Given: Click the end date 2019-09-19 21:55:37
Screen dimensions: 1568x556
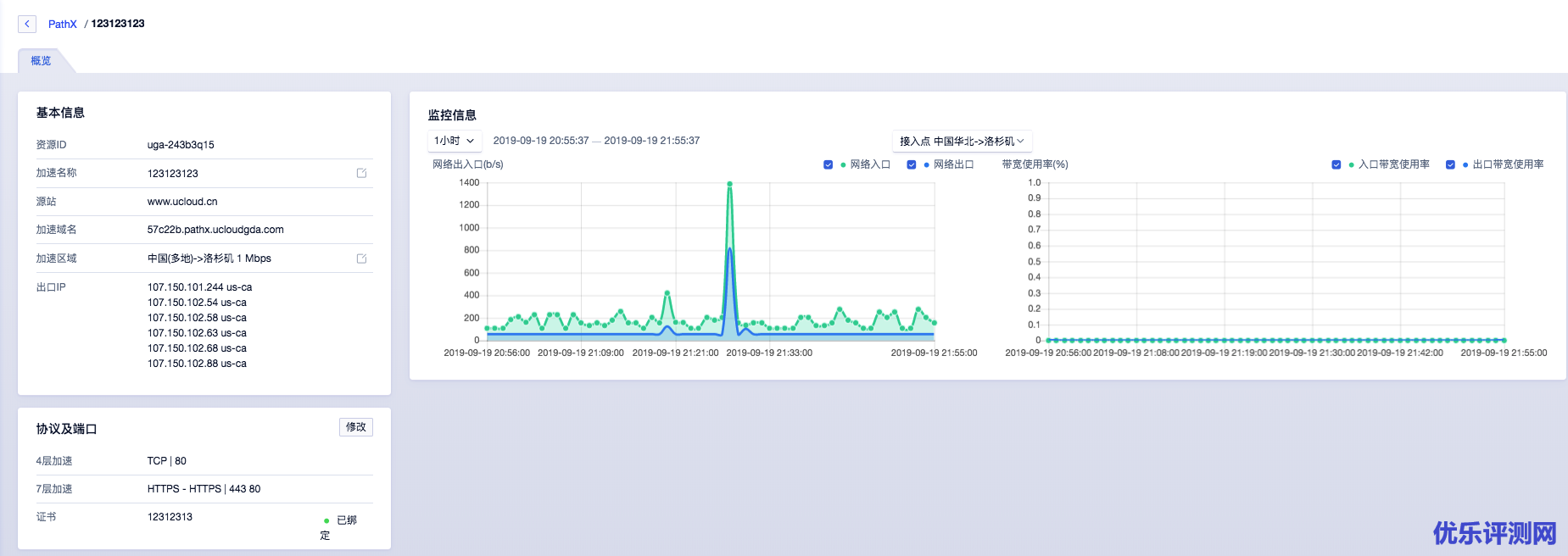Looking at the screenshot, I should pyautogui.click(x=652, y=141).
